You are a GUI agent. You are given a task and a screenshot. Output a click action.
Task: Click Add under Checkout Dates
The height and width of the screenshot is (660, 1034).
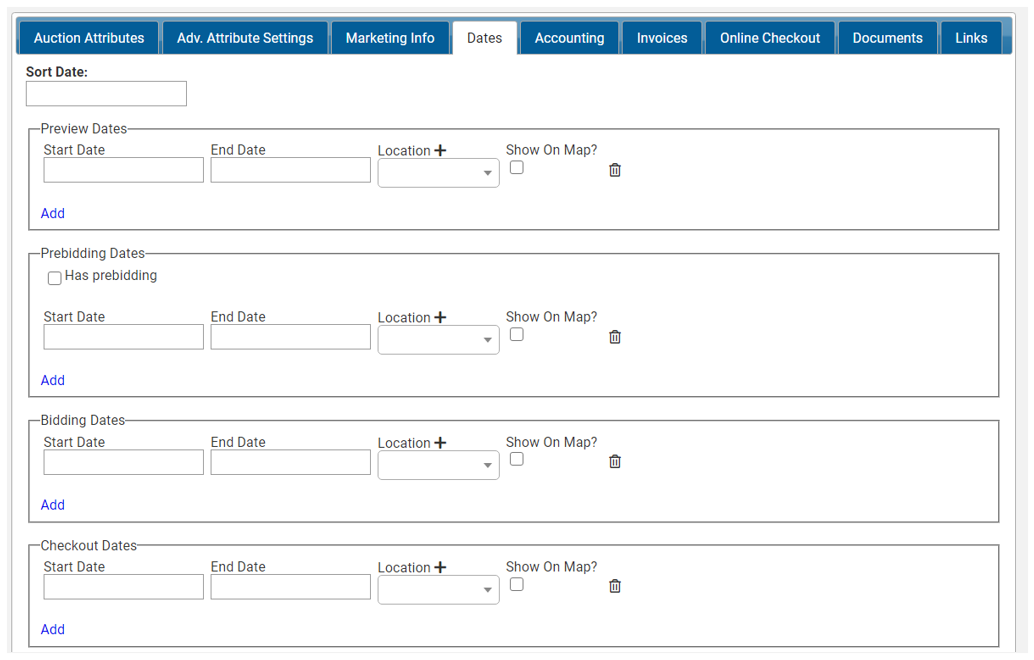click(x=52, y=629)
